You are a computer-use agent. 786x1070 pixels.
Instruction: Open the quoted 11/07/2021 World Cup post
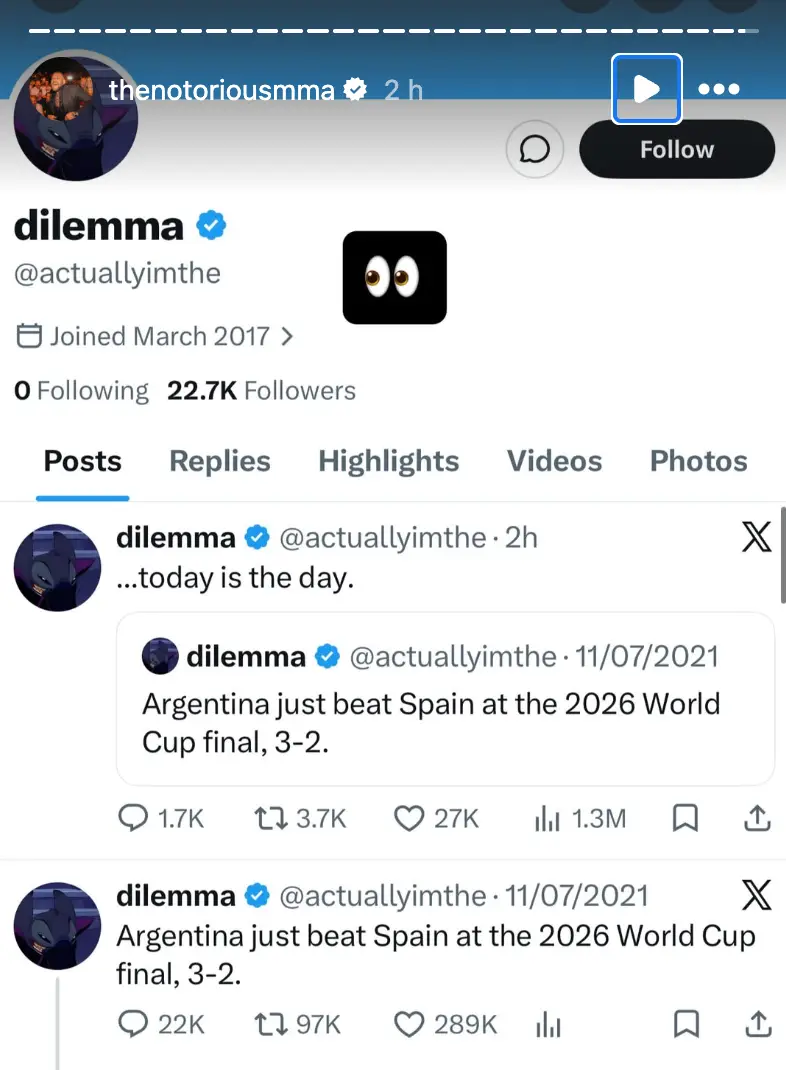coord(446,699)
